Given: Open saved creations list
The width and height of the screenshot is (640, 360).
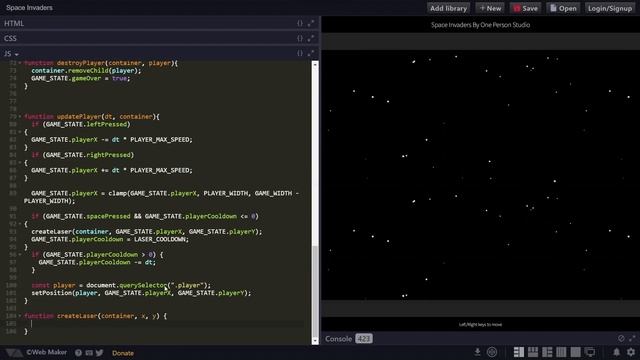Looking at the screenshot, I should pyautogui.click(x=563, y=8).
